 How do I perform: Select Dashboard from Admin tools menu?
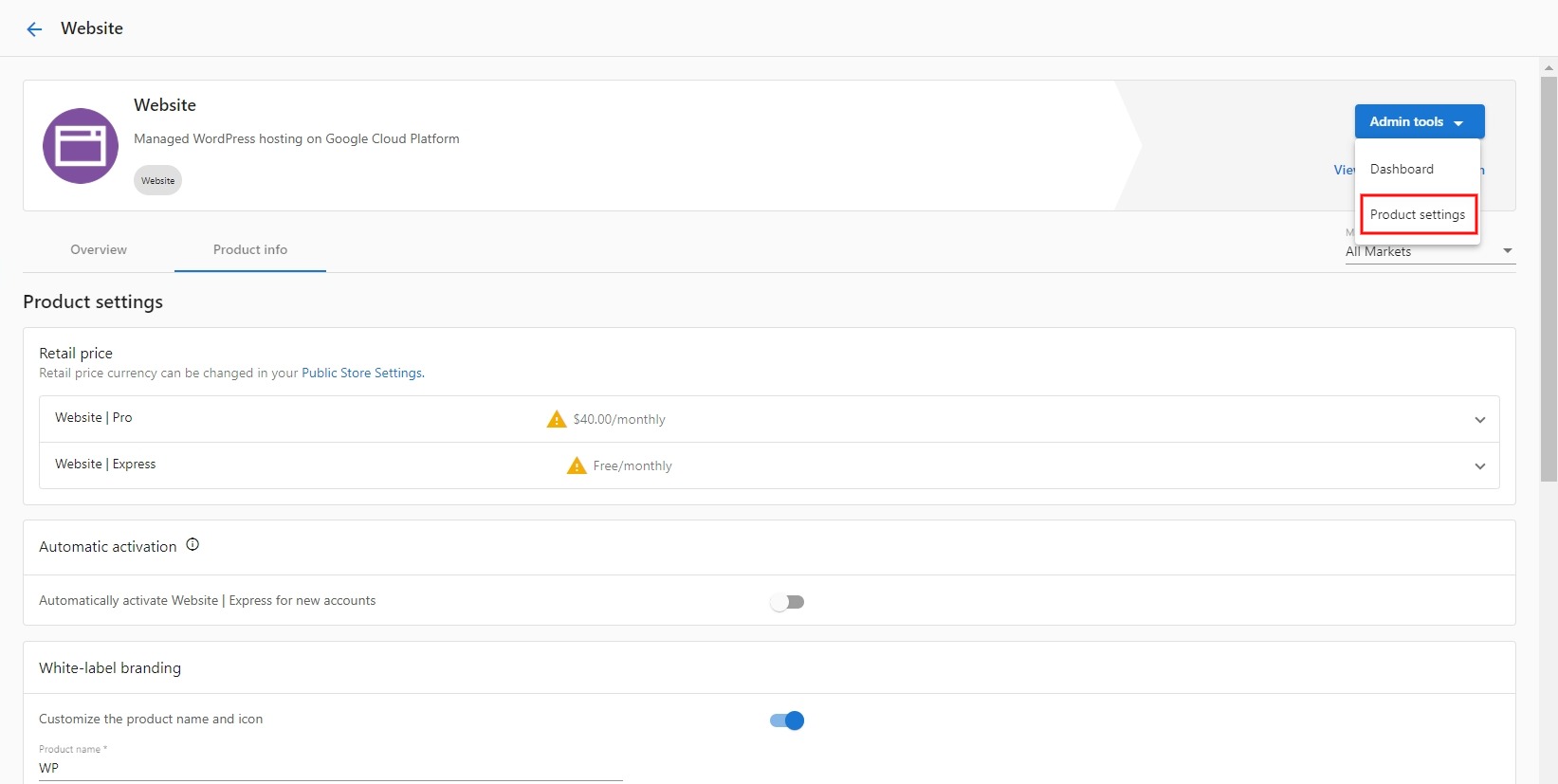[1418, 169]
